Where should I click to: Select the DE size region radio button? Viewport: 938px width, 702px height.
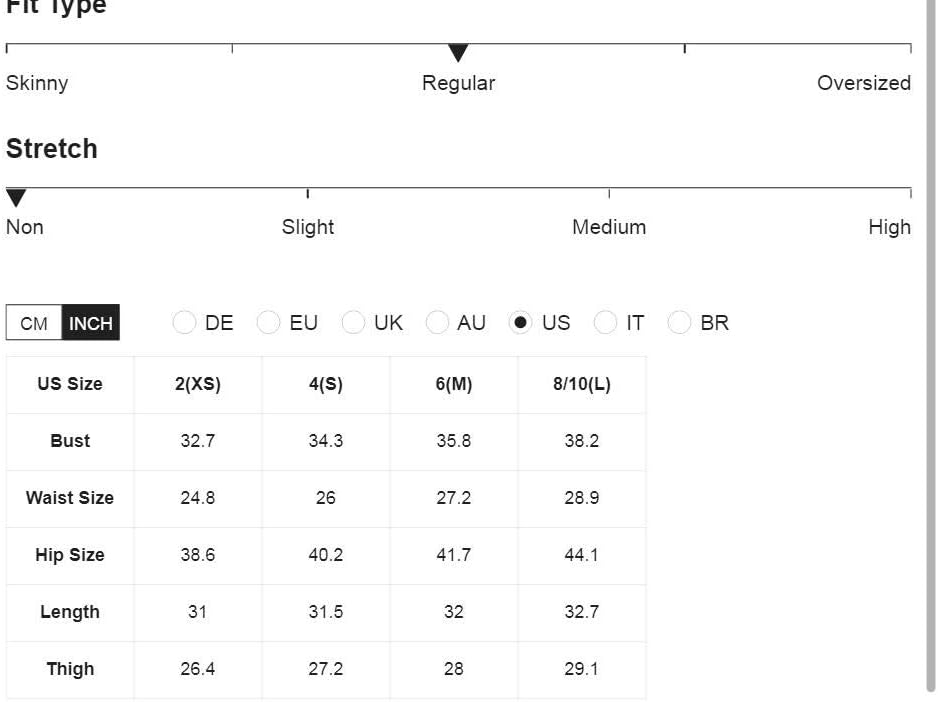tap(184, 323)
